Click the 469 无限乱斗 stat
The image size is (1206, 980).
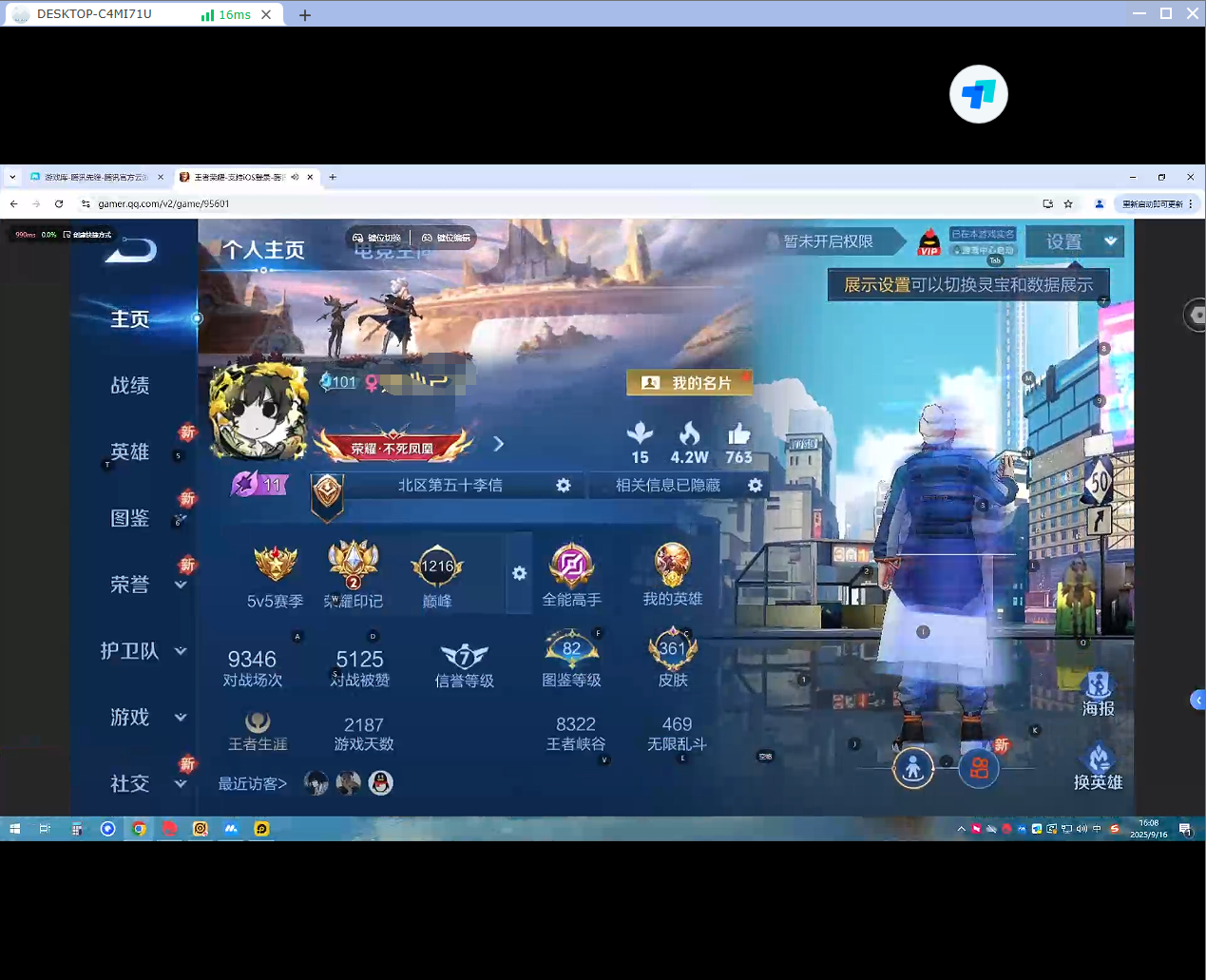click(677, 733)
